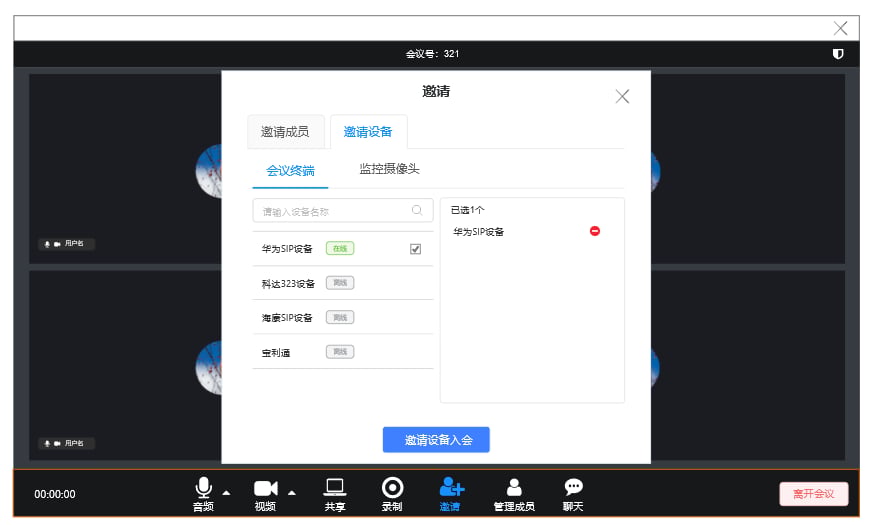Click the offline badge beside 科达323设备
Screen dimensions: 871x525
coord(340,283)
